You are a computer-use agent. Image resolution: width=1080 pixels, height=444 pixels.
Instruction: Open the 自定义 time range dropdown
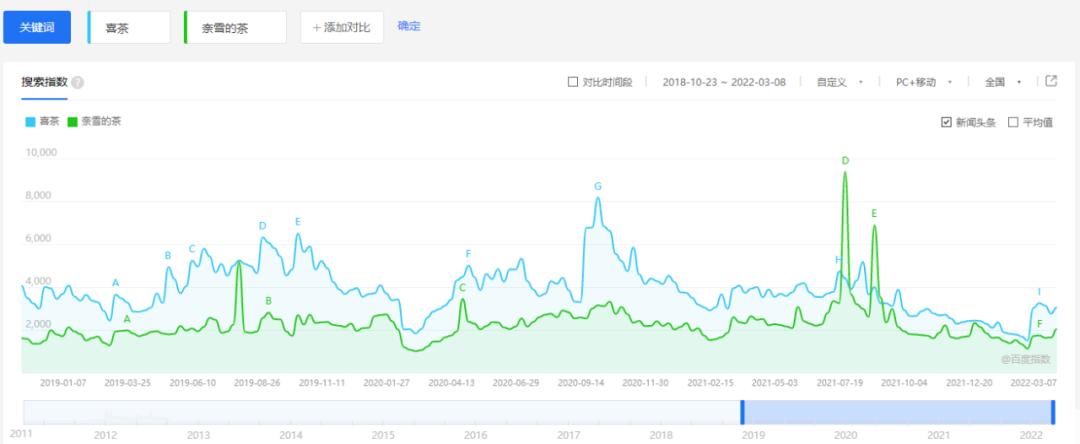click(x=838, y=82)
